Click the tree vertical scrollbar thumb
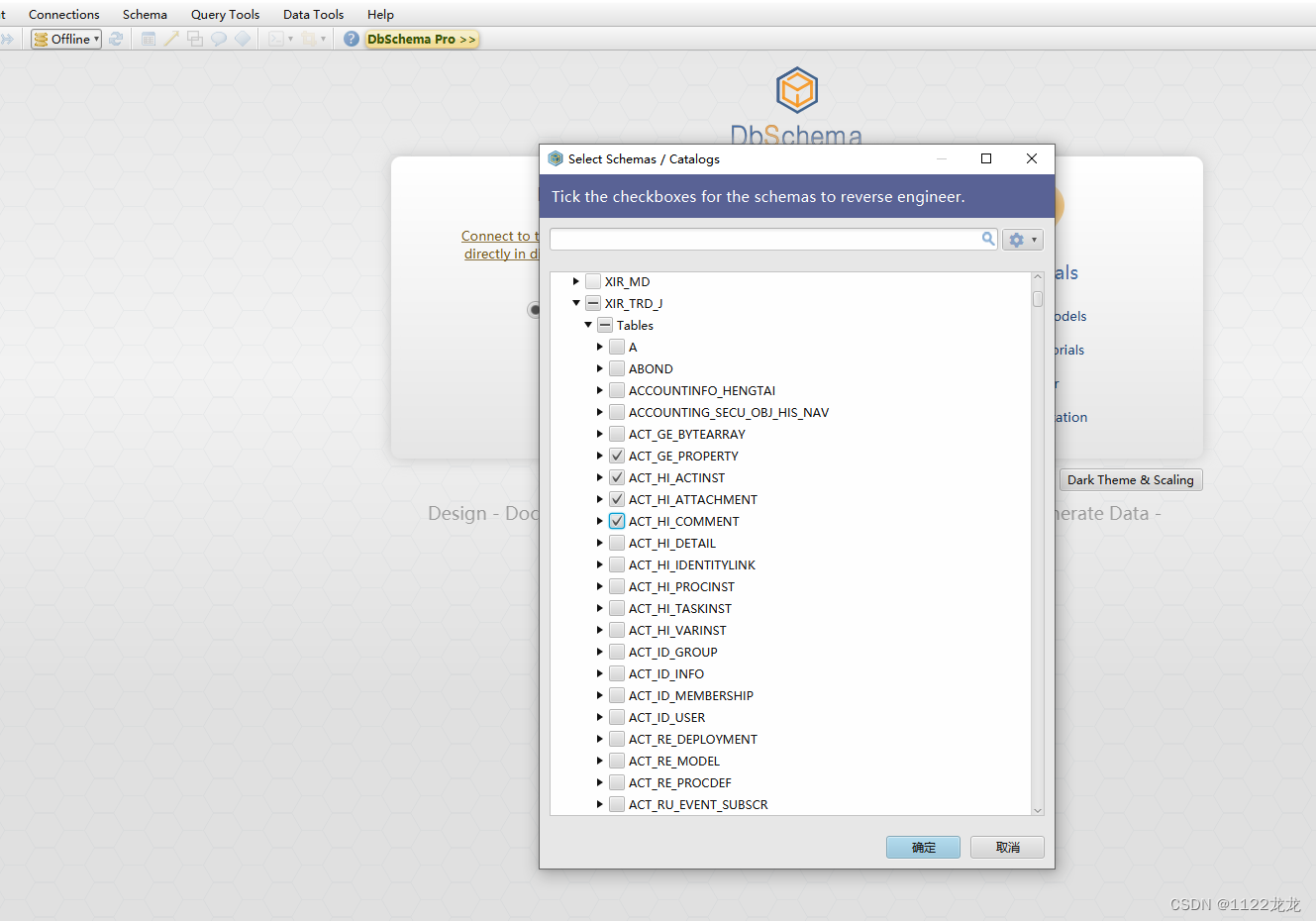This screenshot has height=921, width=1316. tap(1038, 298)
